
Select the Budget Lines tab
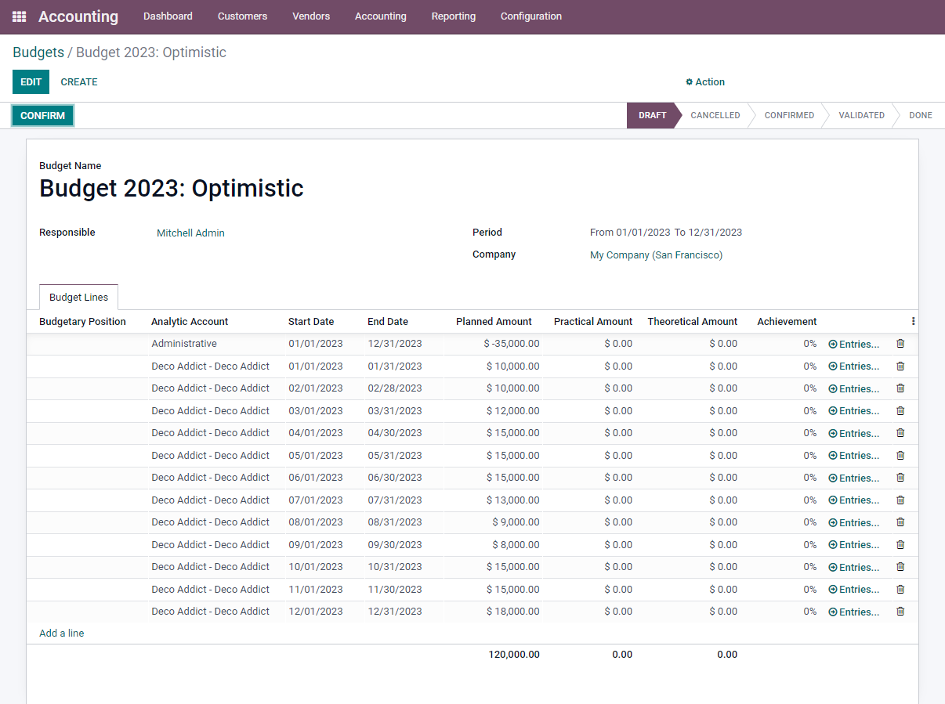78,297
